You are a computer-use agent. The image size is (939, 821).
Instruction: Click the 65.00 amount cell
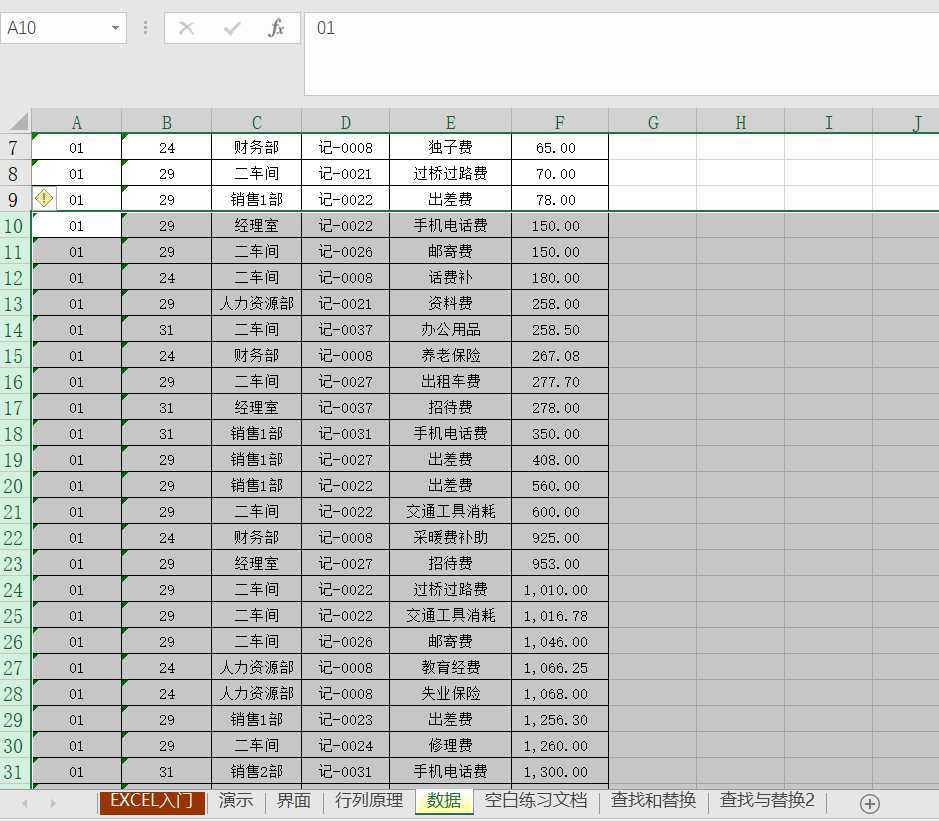[560, 147]
